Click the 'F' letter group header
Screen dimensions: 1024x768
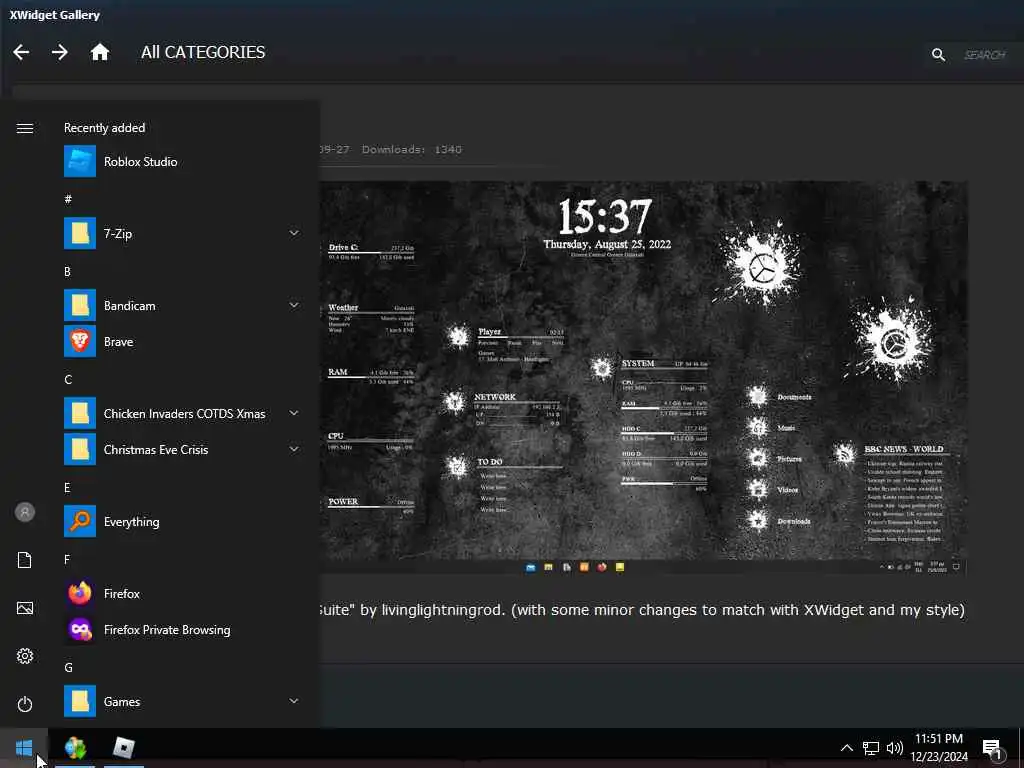click(x=67, y=560)
